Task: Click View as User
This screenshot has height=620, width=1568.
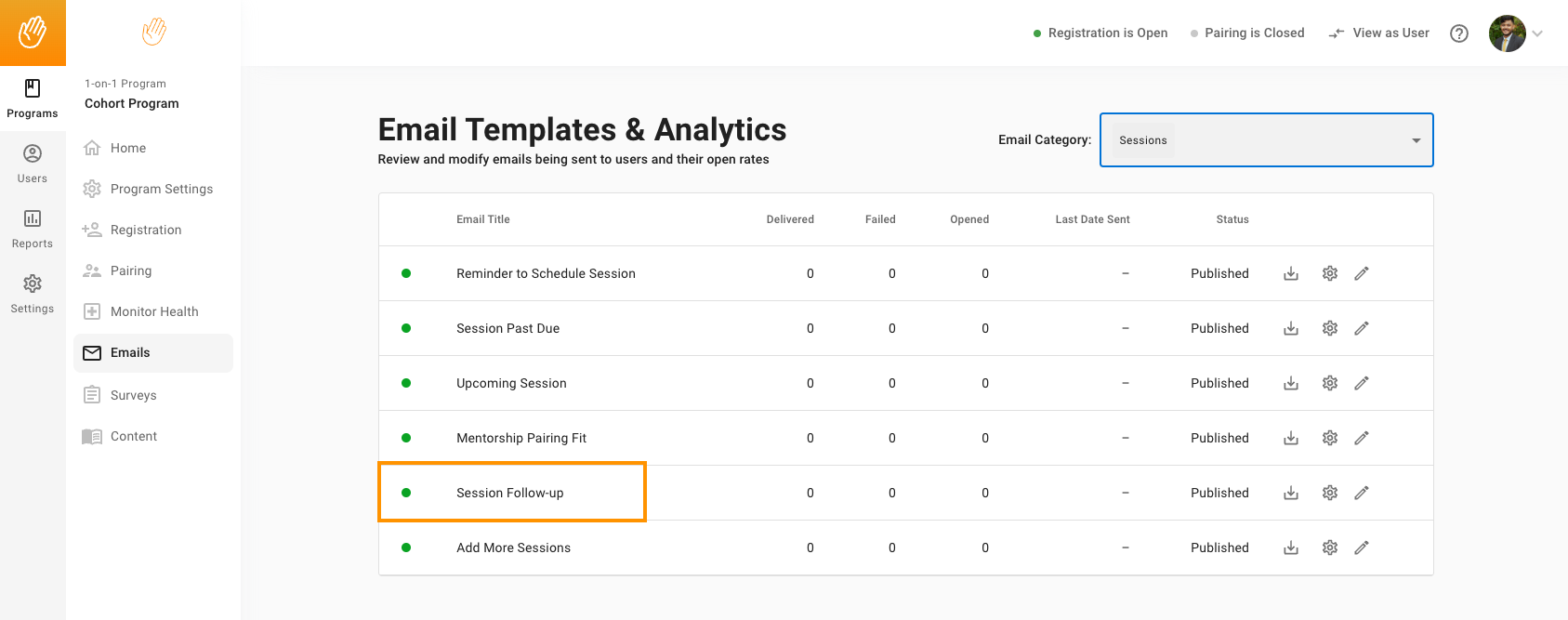Action: [1379, 33]
